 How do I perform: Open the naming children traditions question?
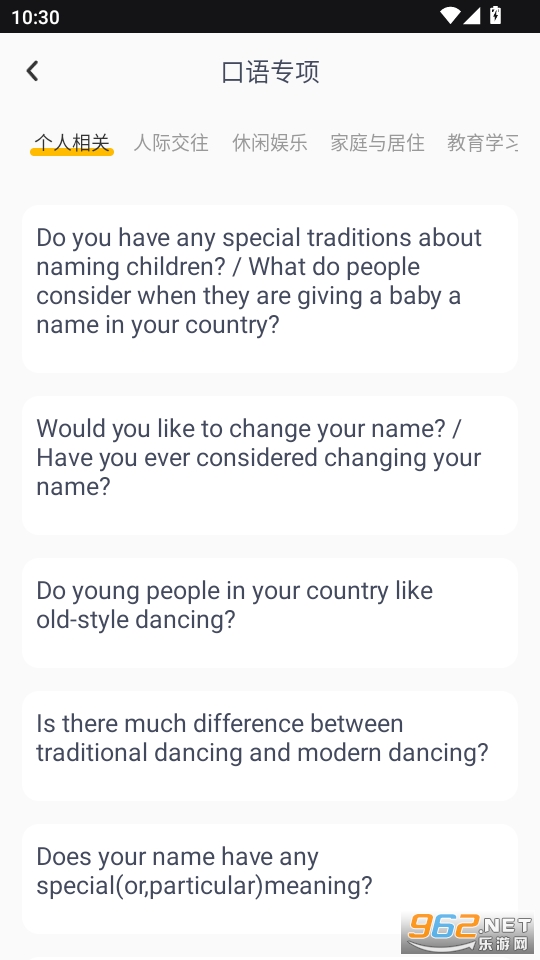[x=270, y=289]
